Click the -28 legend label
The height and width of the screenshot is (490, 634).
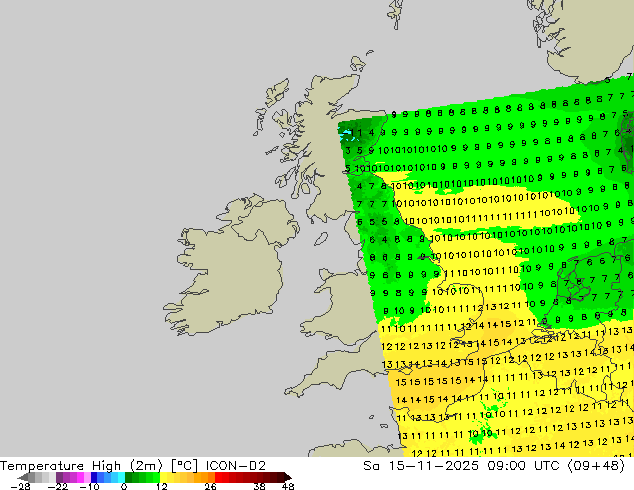pyautogui.click(x=20, y=486)
